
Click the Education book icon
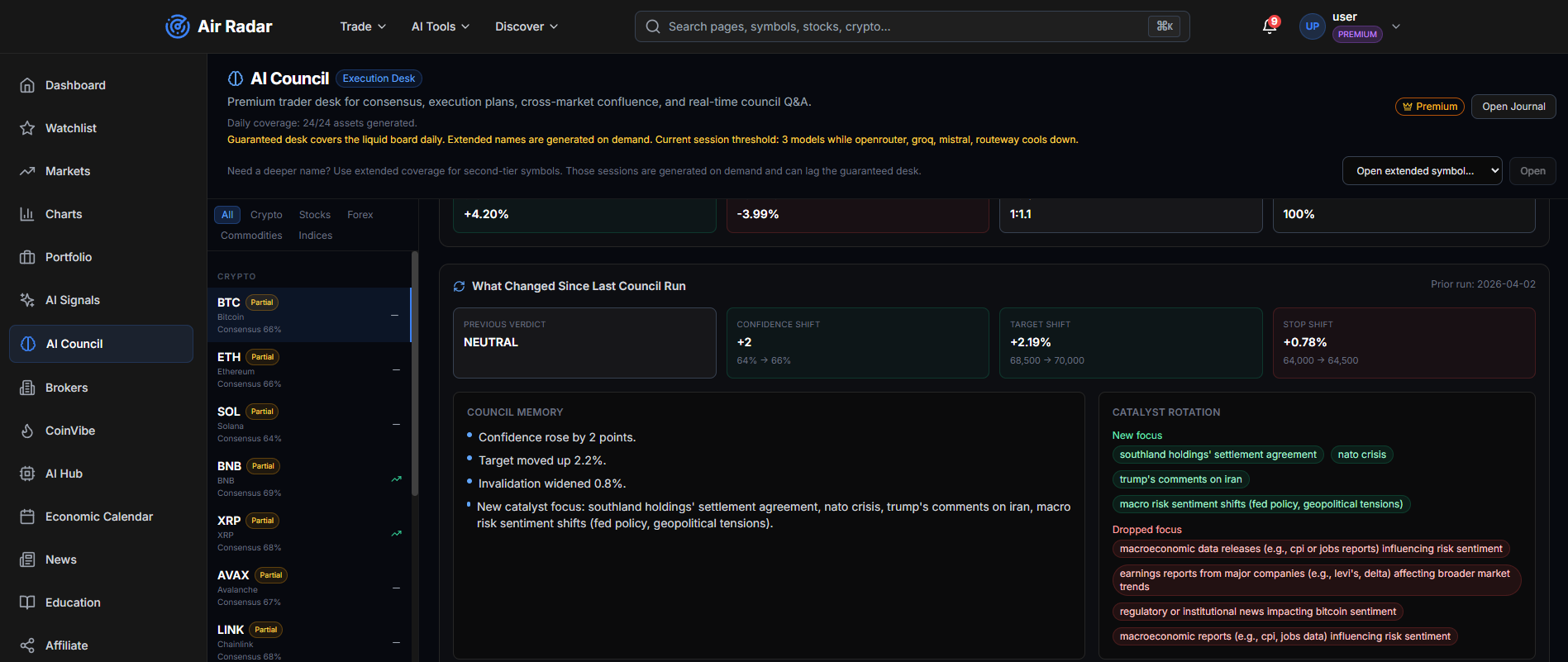pos(27,602)
